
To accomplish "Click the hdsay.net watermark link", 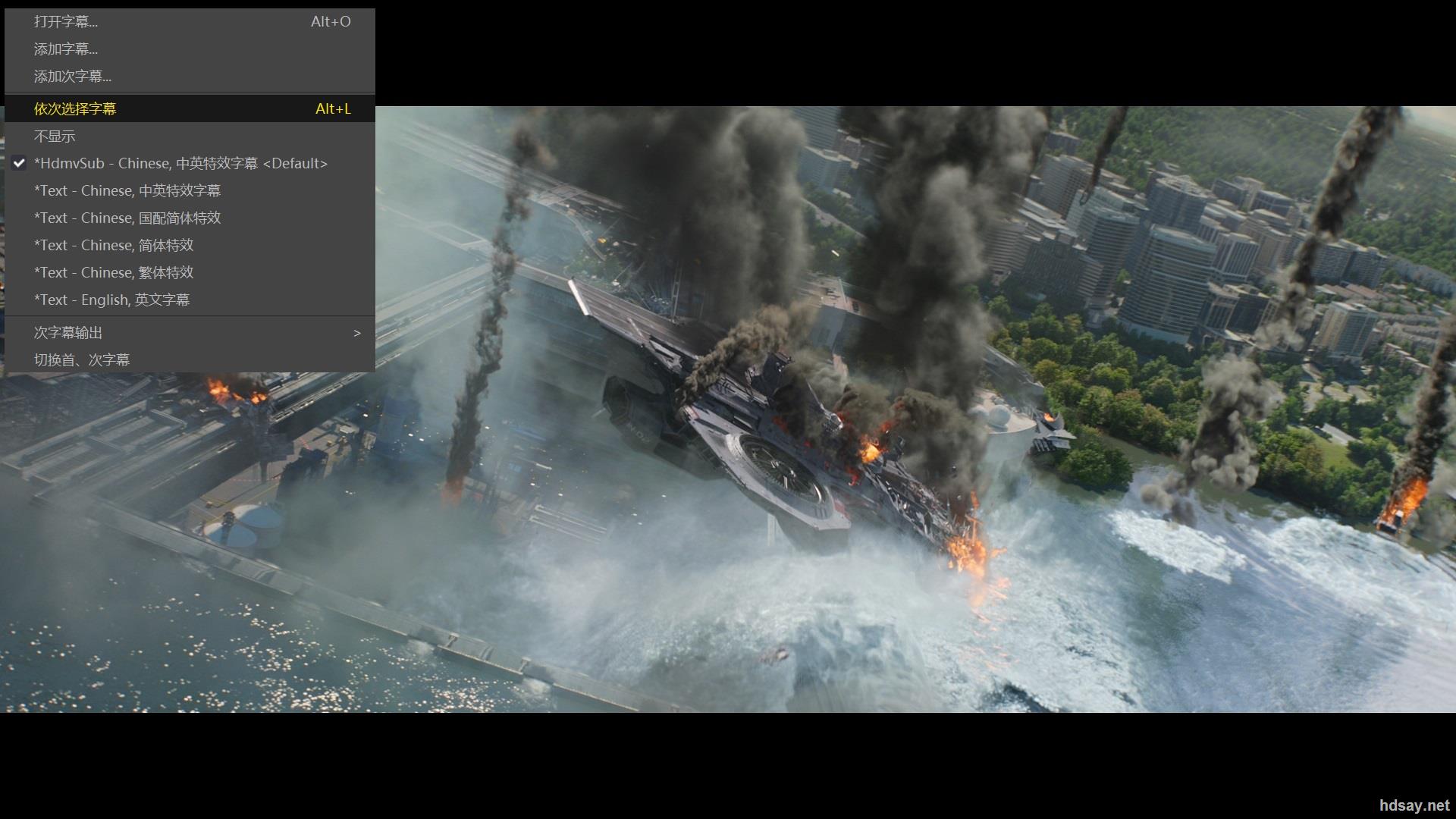I will tap(1414, 805).
